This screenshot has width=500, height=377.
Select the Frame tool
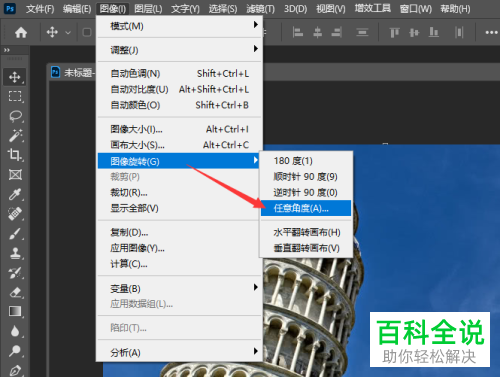click(x=15, y=174)
